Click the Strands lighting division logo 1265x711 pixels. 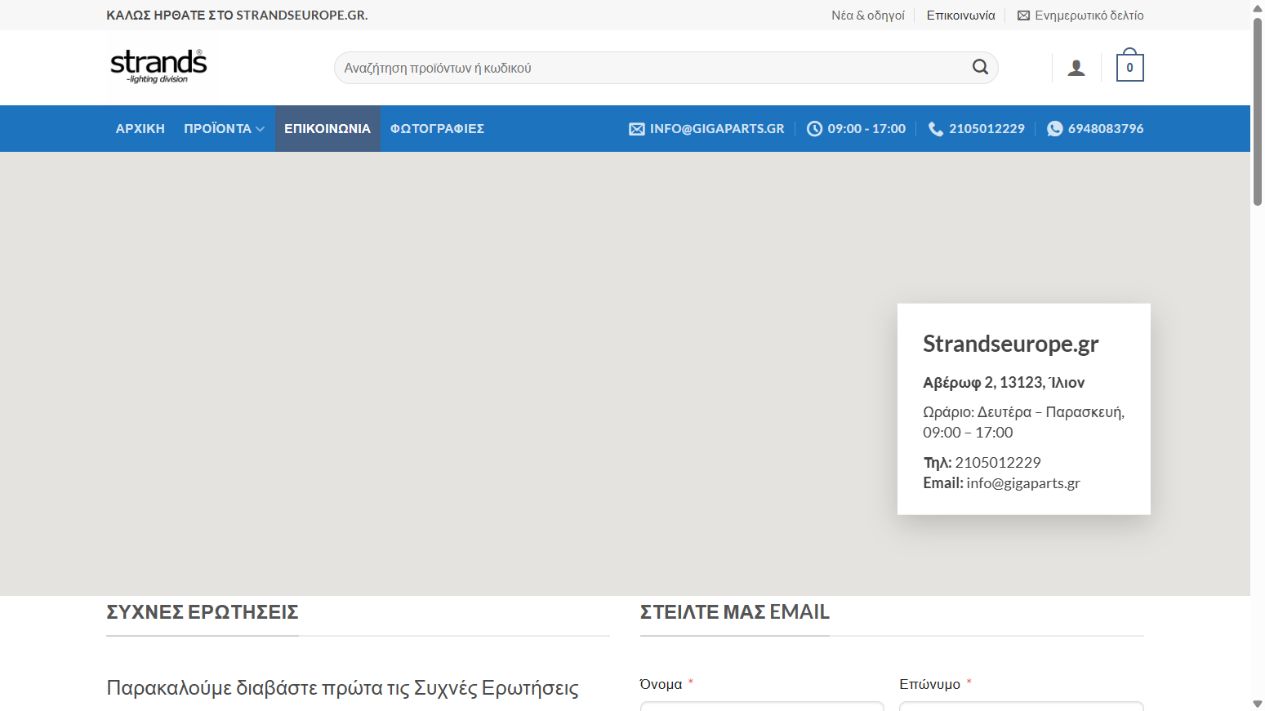coord(158,67)
